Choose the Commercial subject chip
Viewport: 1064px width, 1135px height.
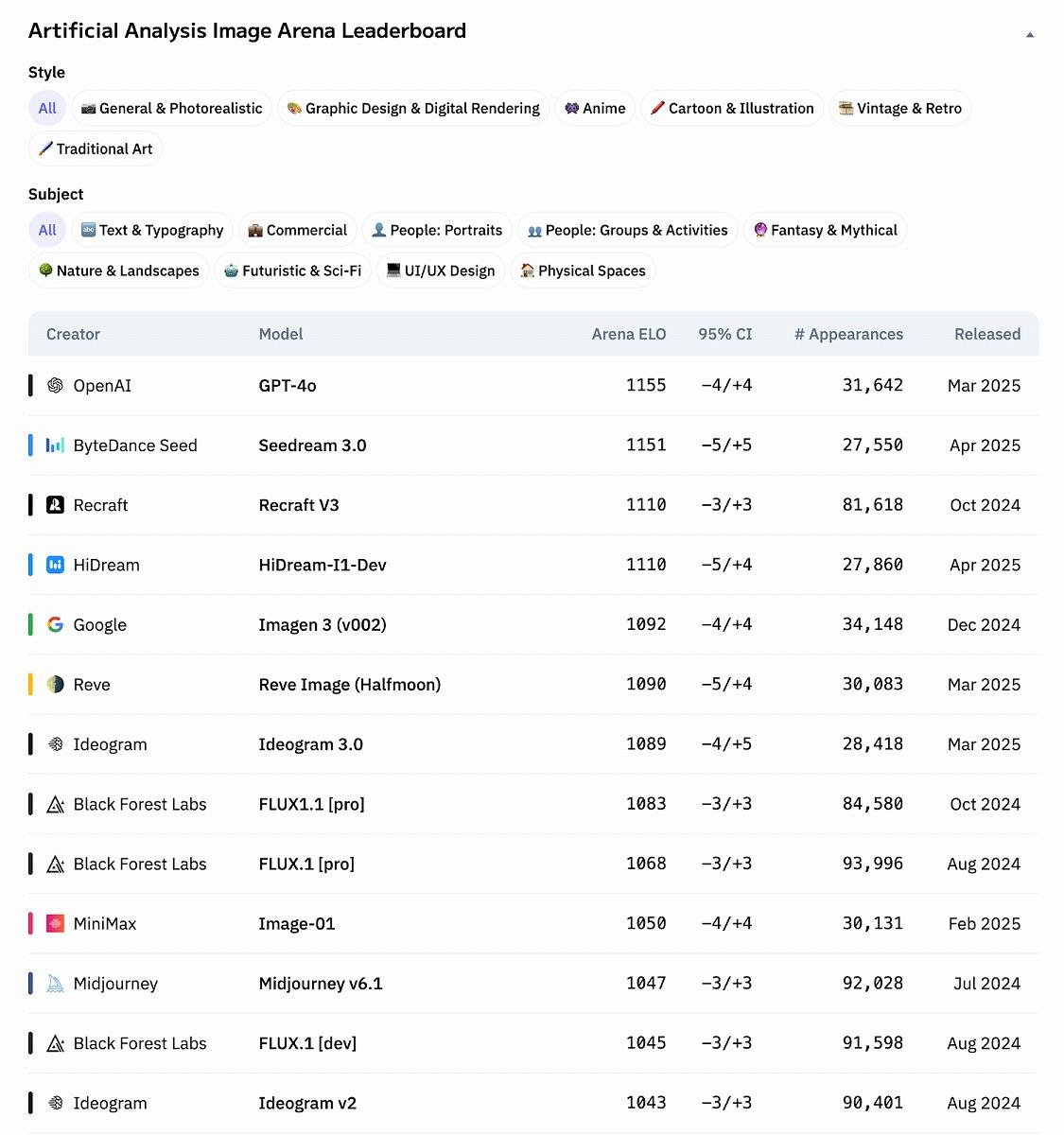[x=298, y=230]
